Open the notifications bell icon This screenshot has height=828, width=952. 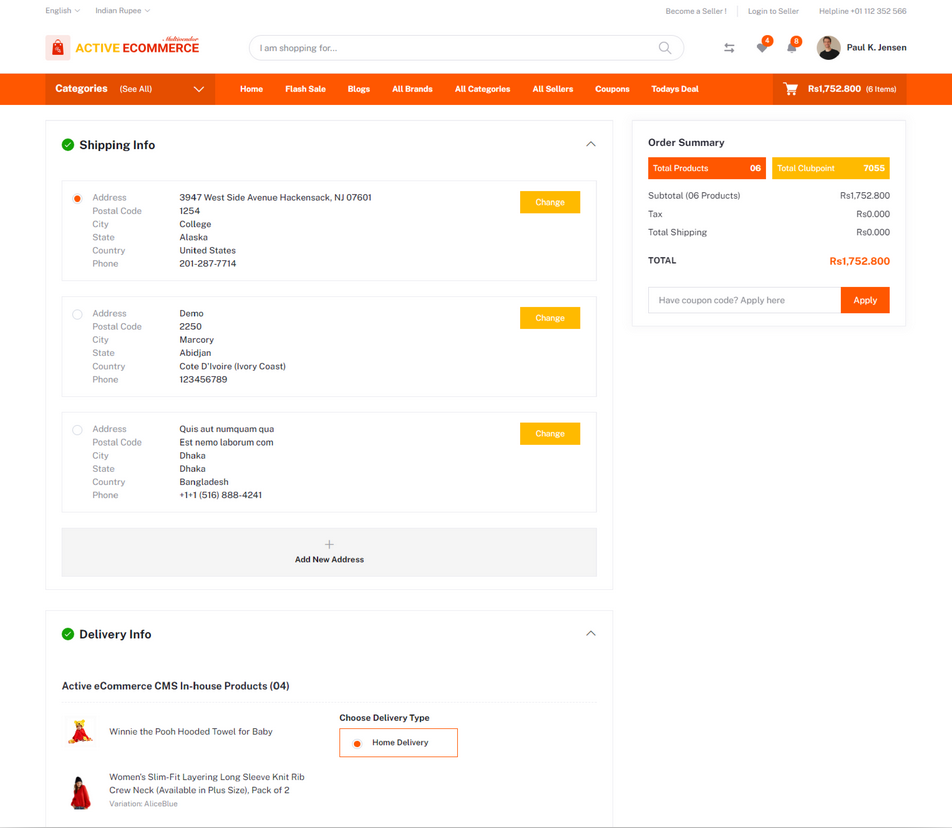792,47
